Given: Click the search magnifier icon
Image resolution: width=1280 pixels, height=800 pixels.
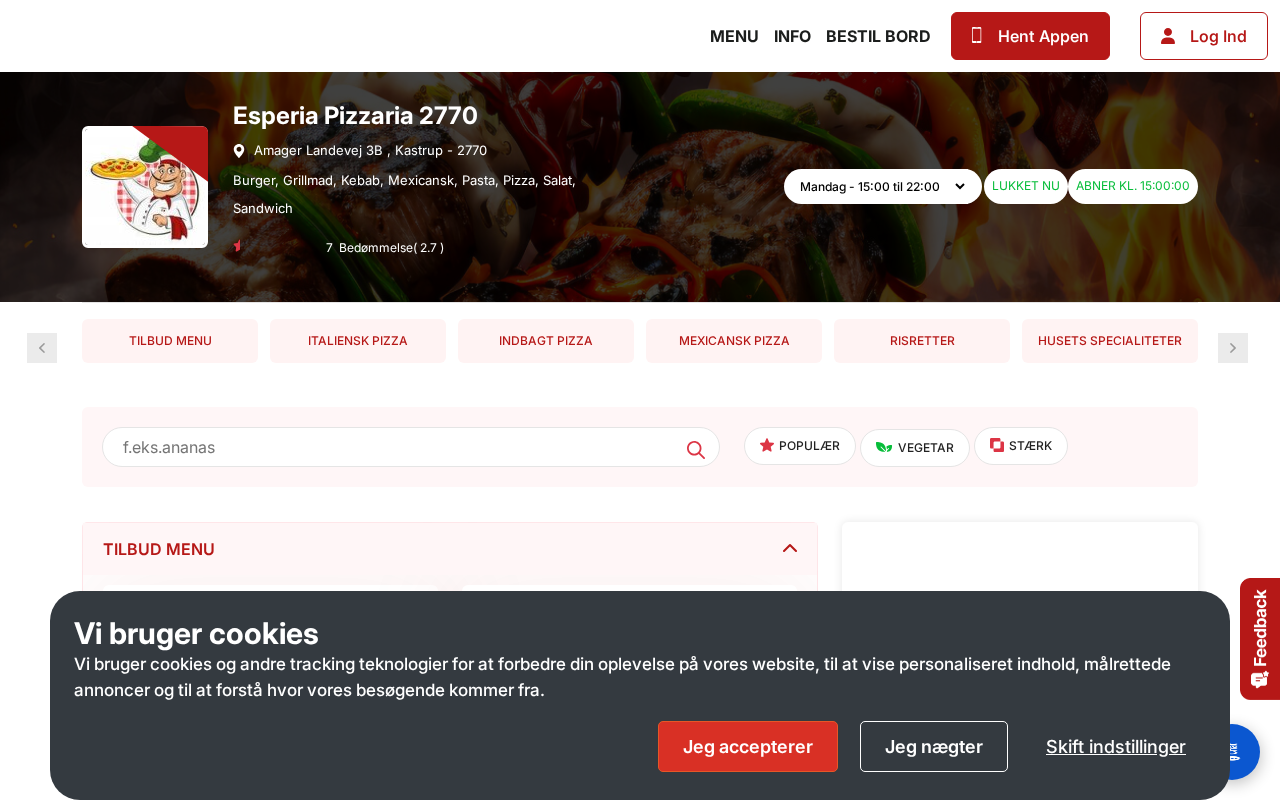Looking at the screenshot, I should [x=696, y=449].
